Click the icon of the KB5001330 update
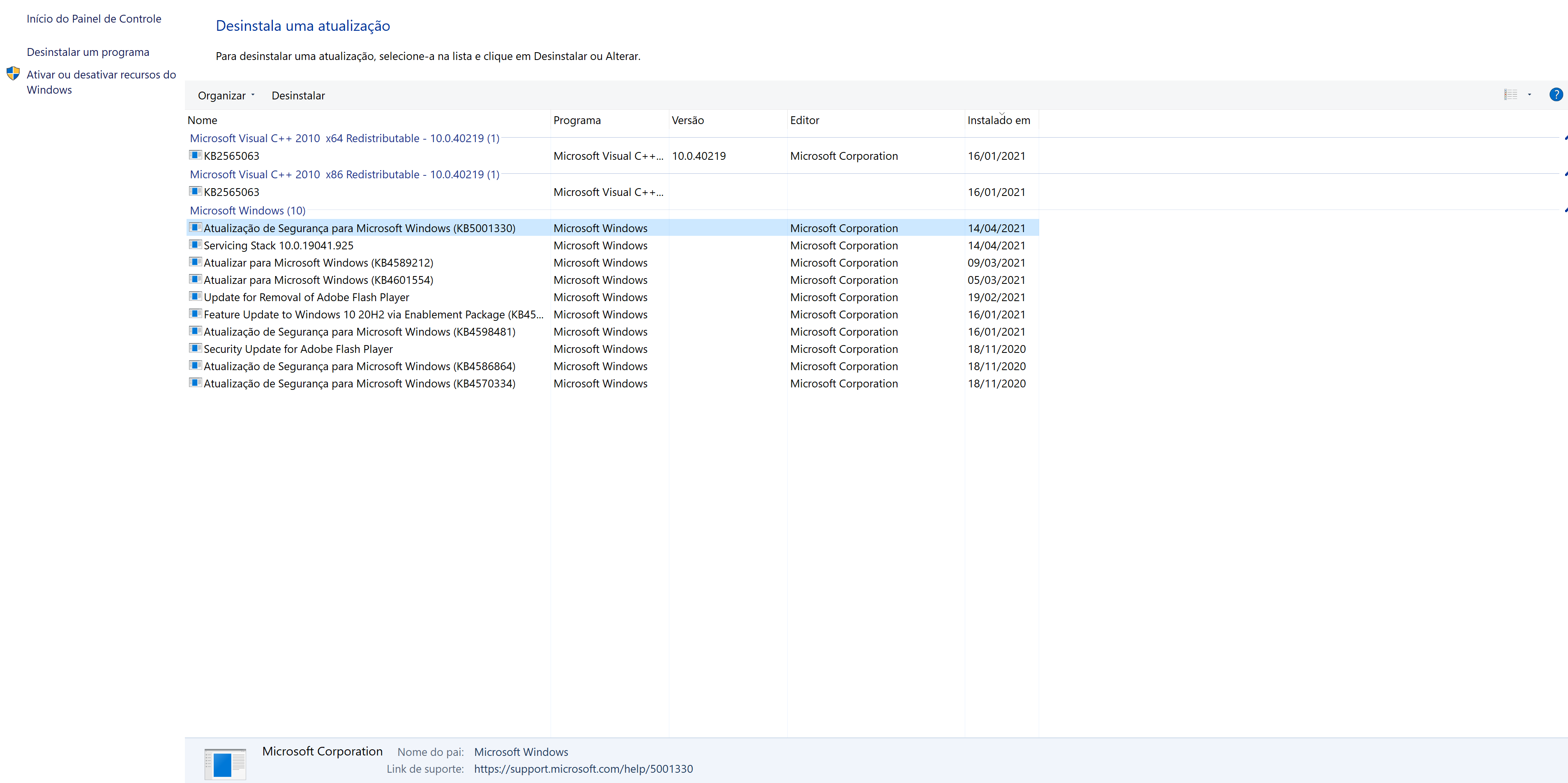The width and height of the screenshot is (1568, 783). [x=195, y=228]
